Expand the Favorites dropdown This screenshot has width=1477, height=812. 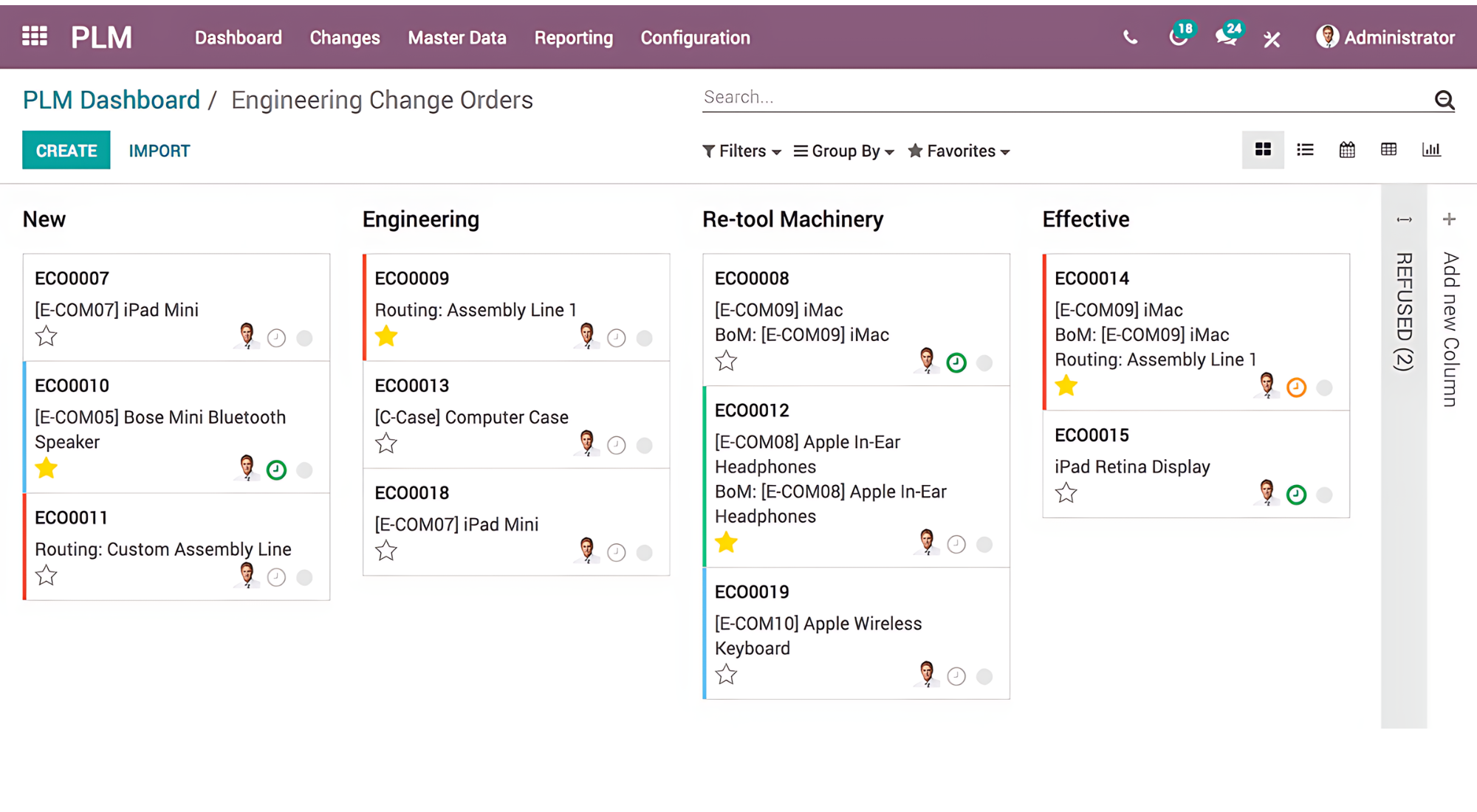click(959, 151)
